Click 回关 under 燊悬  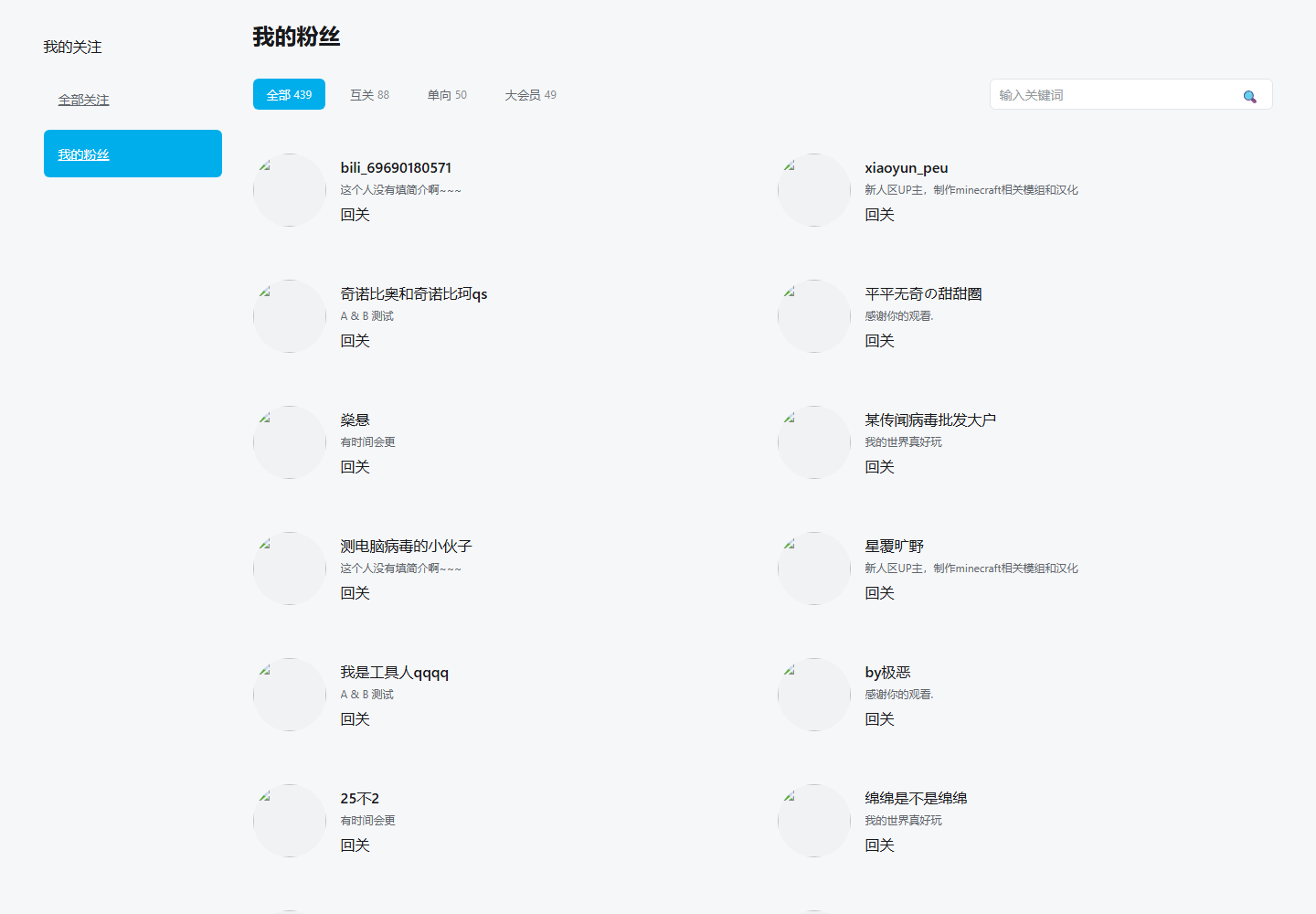(x=355, y=467)
